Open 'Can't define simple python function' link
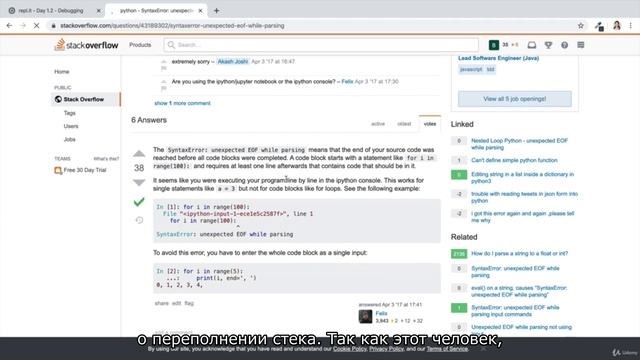Viewport: 640px width, 360px height. click(514, 160)
